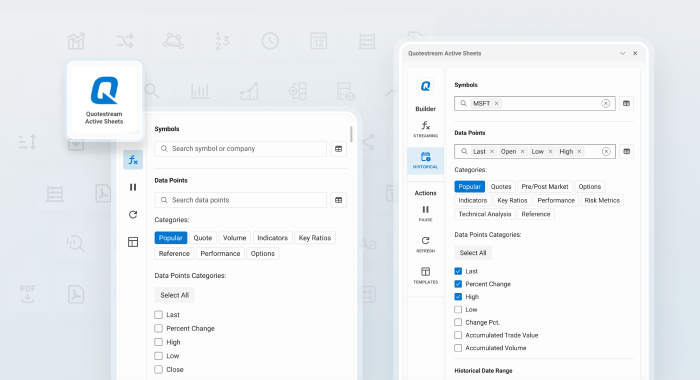Select the fx streaming icon in left panel

[133, 160]
